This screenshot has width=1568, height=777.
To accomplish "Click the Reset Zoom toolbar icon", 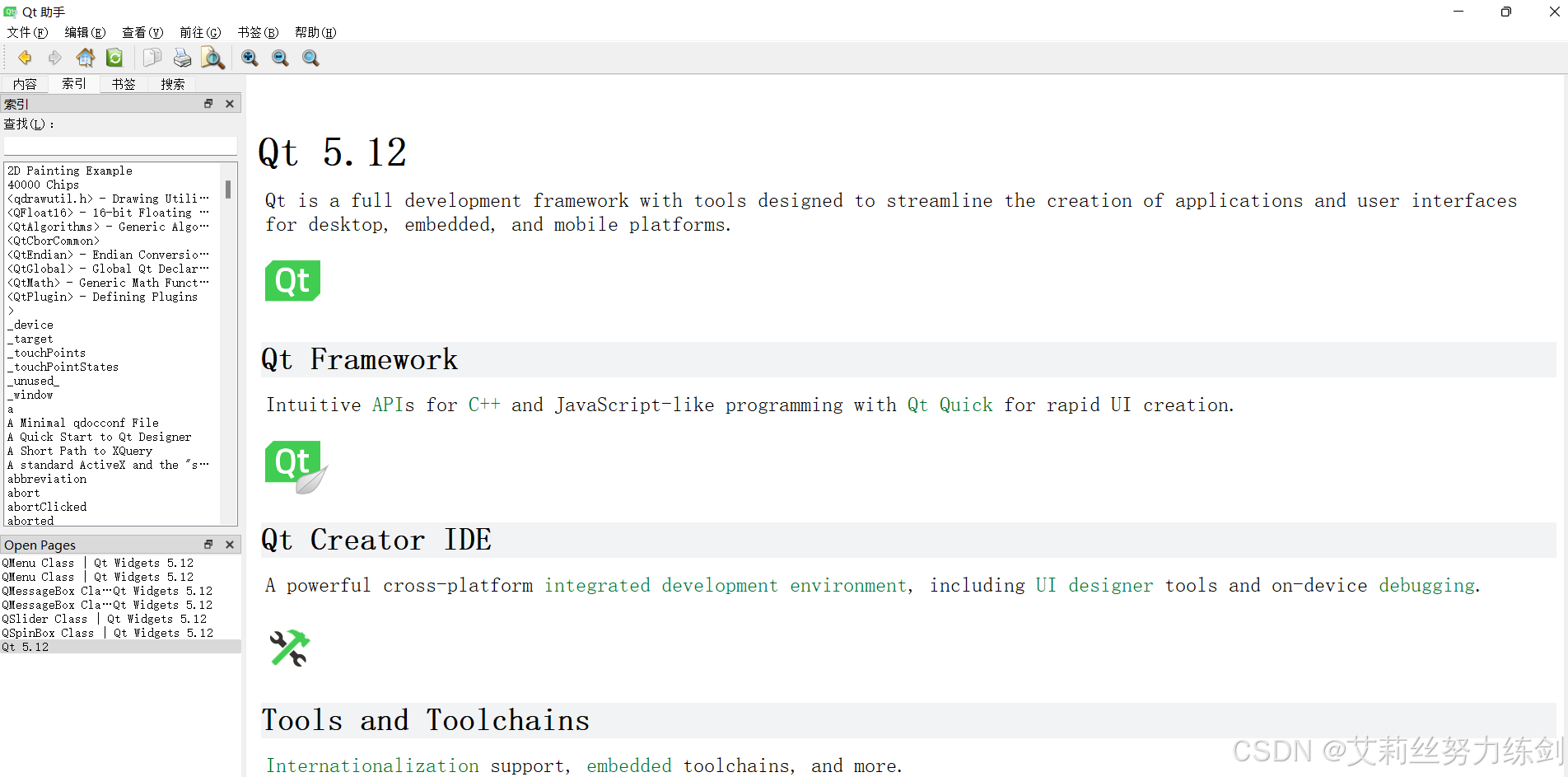I will click(x=310, y=58).
